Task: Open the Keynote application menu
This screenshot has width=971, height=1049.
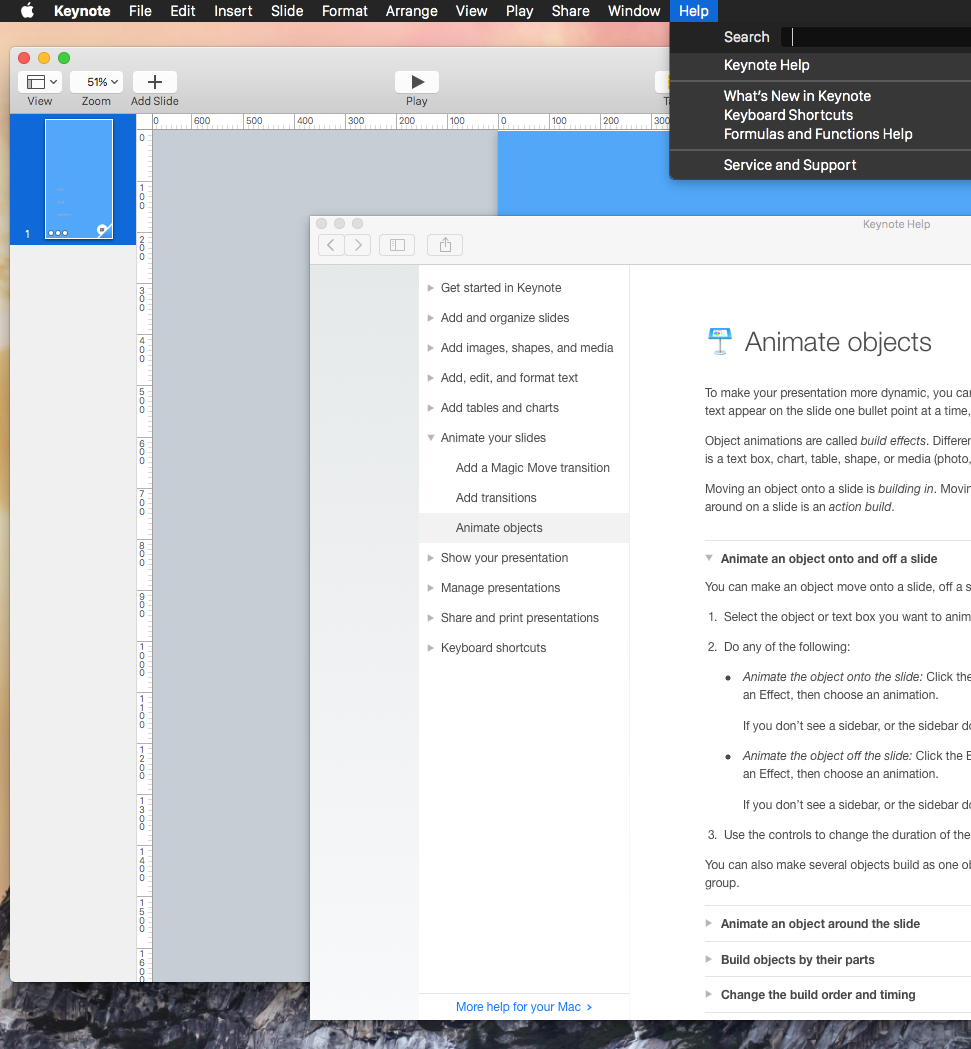Action: coord(82,11)
